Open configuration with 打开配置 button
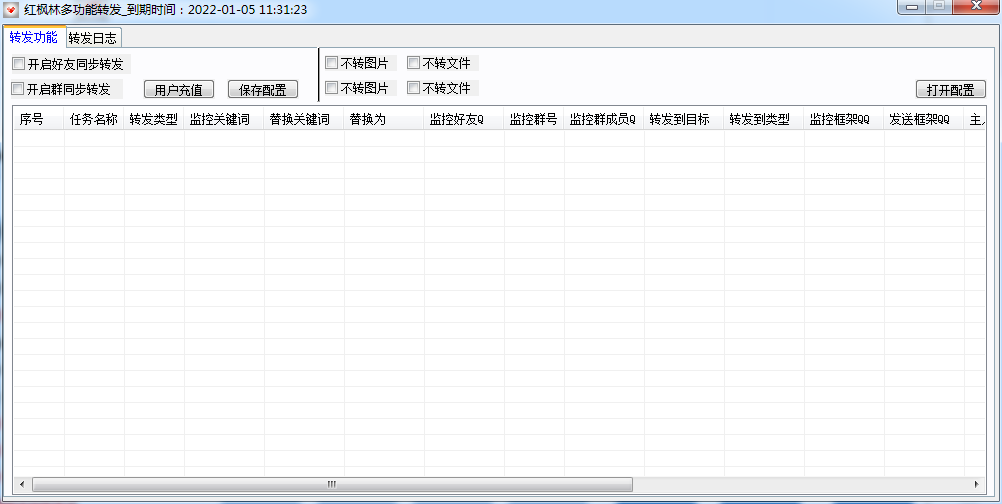This screenshot has width=1002, height=504. tap(950, 90)
